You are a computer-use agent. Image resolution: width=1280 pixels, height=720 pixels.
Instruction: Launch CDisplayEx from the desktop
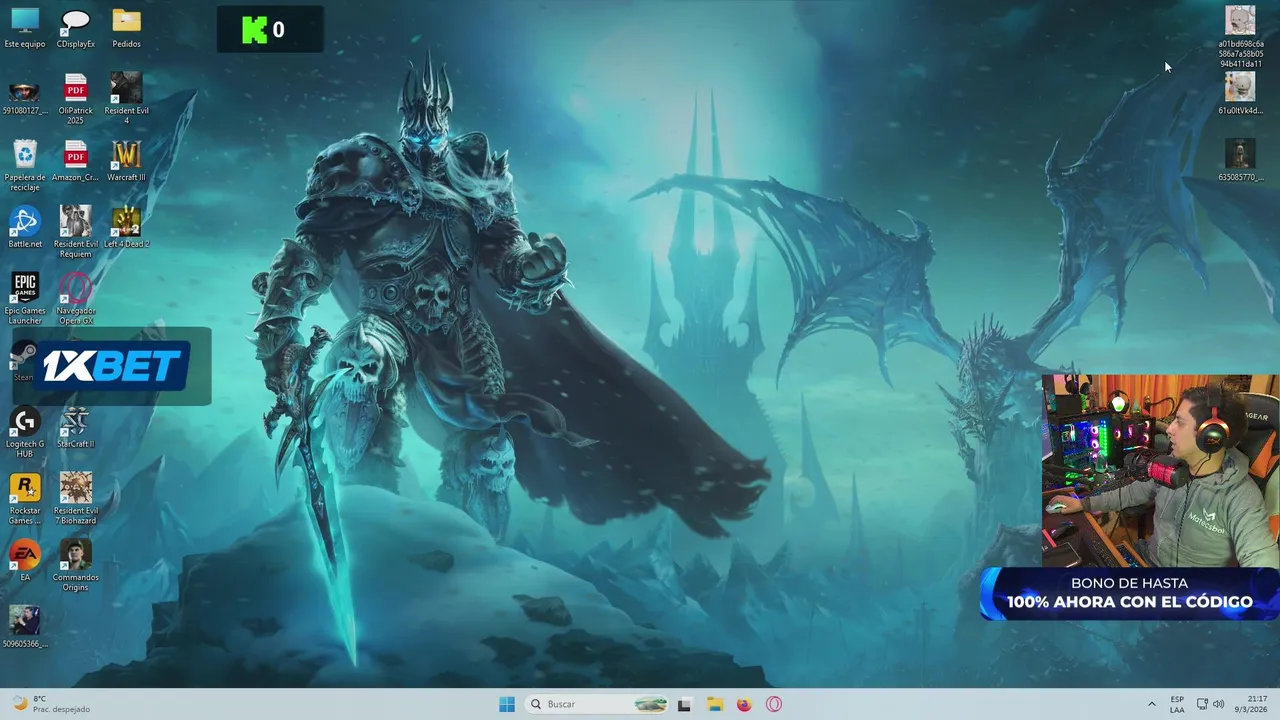click(x=76, y=28)
